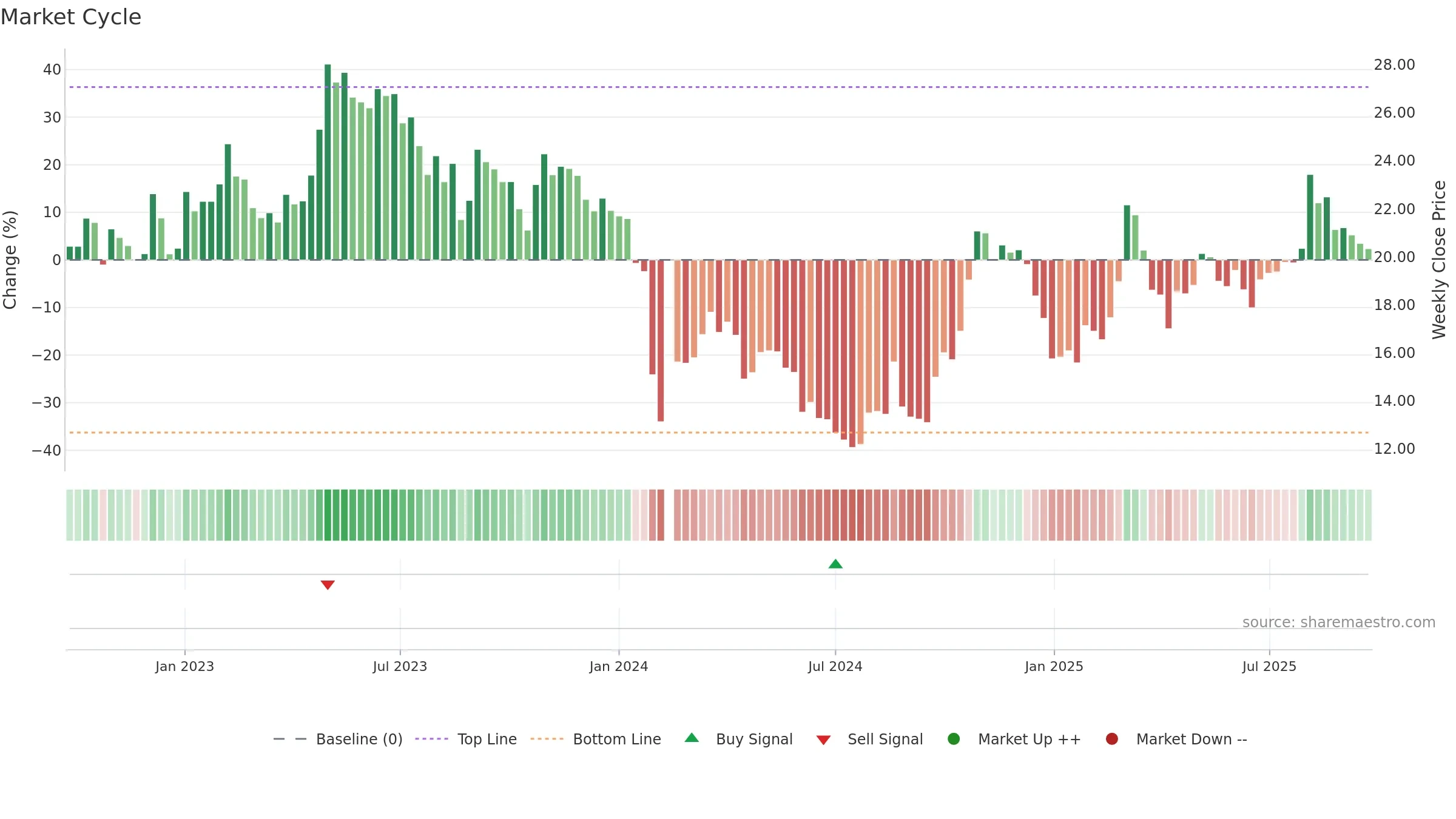Click the Jan 2023 axis label

pos(184,666)
